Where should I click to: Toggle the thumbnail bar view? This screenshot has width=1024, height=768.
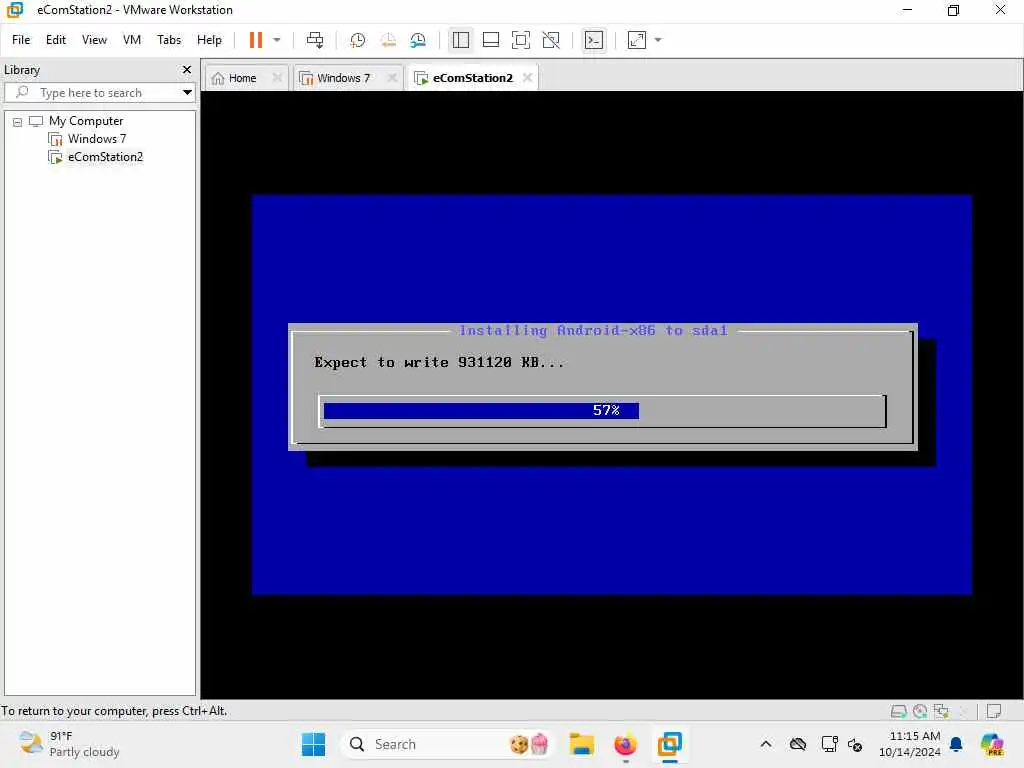[490, 40]
